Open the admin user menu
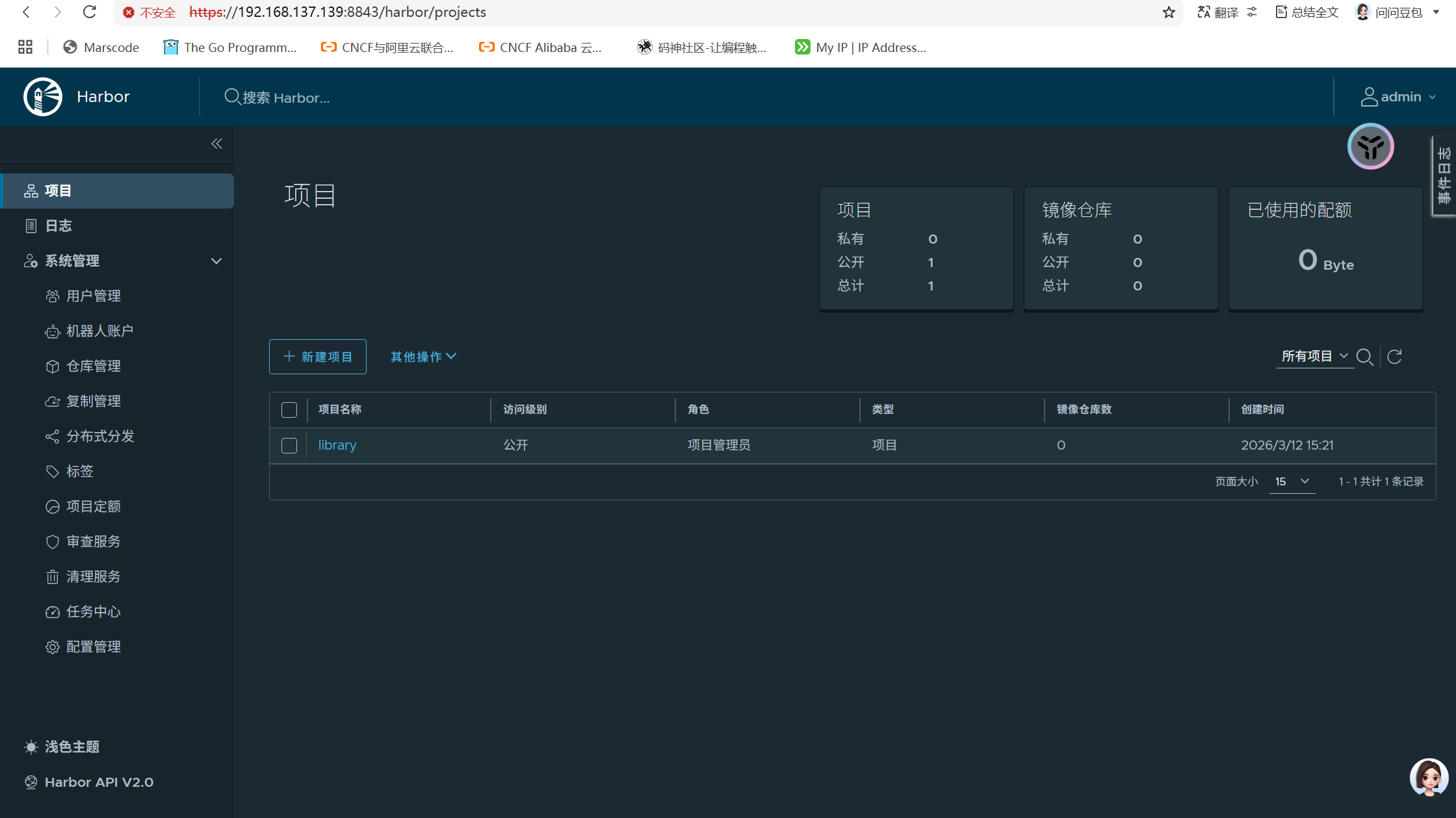 coord(1397,97)
